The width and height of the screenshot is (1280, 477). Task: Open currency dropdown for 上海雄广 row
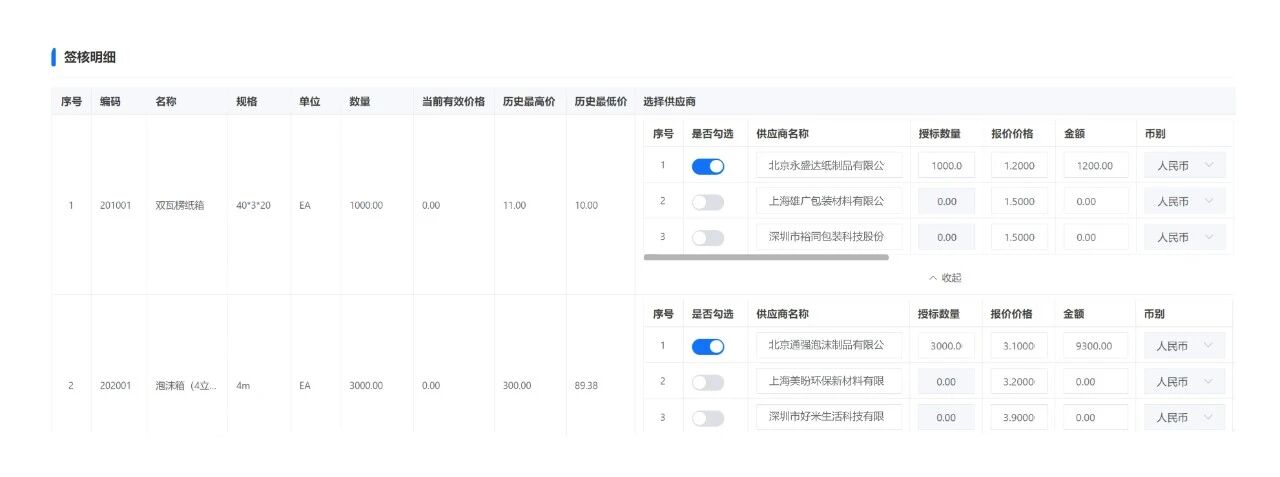(1184, 202)
